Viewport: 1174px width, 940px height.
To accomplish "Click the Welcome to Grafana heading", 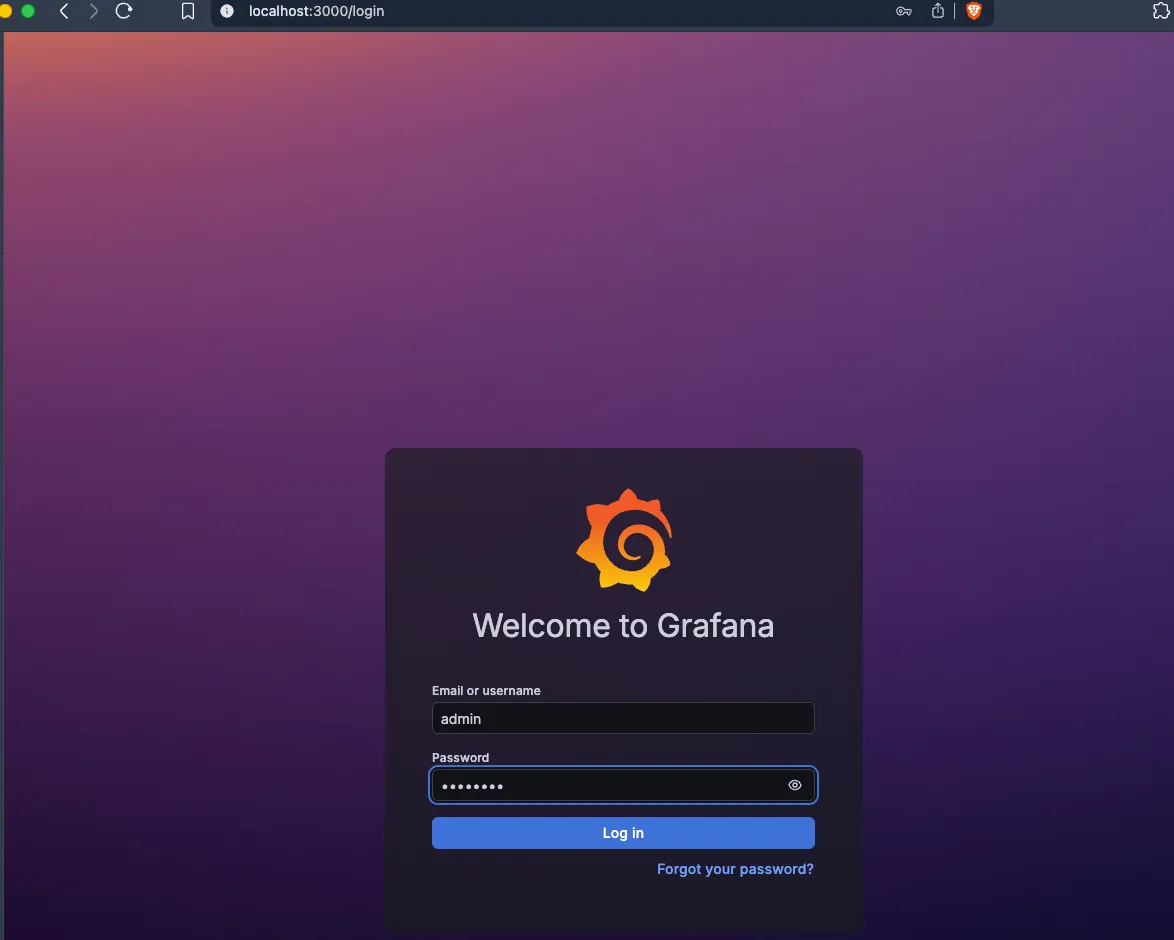I will tap(623, 626).
